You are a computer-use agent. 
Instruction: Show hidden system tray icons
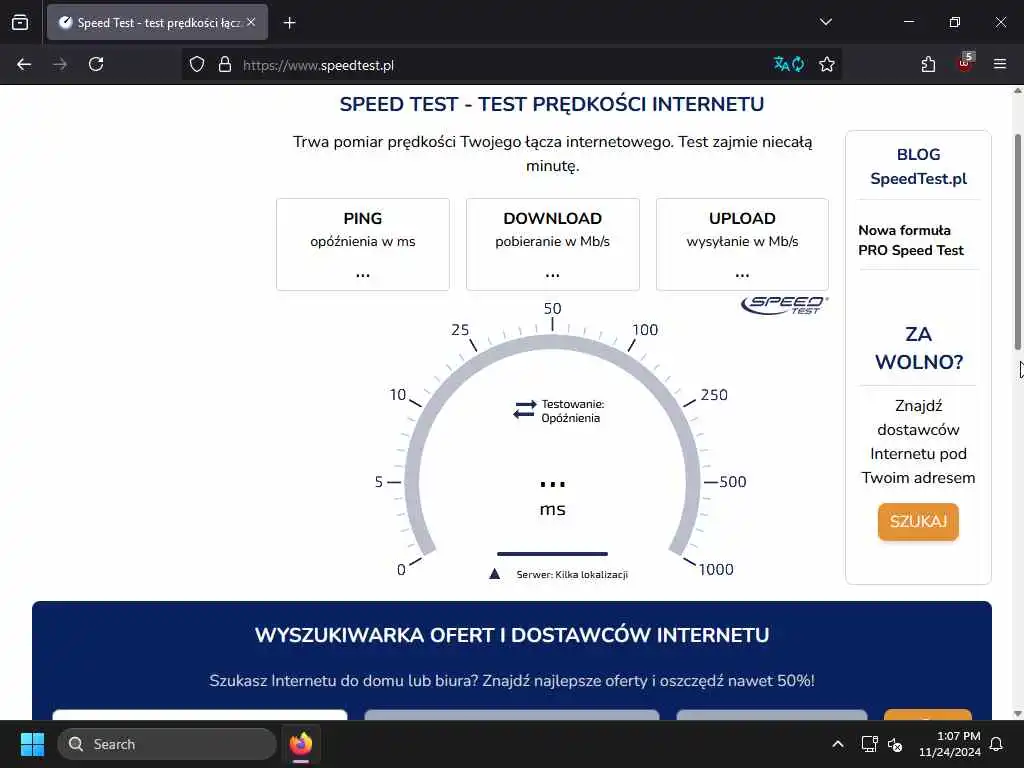coord(838,744)
